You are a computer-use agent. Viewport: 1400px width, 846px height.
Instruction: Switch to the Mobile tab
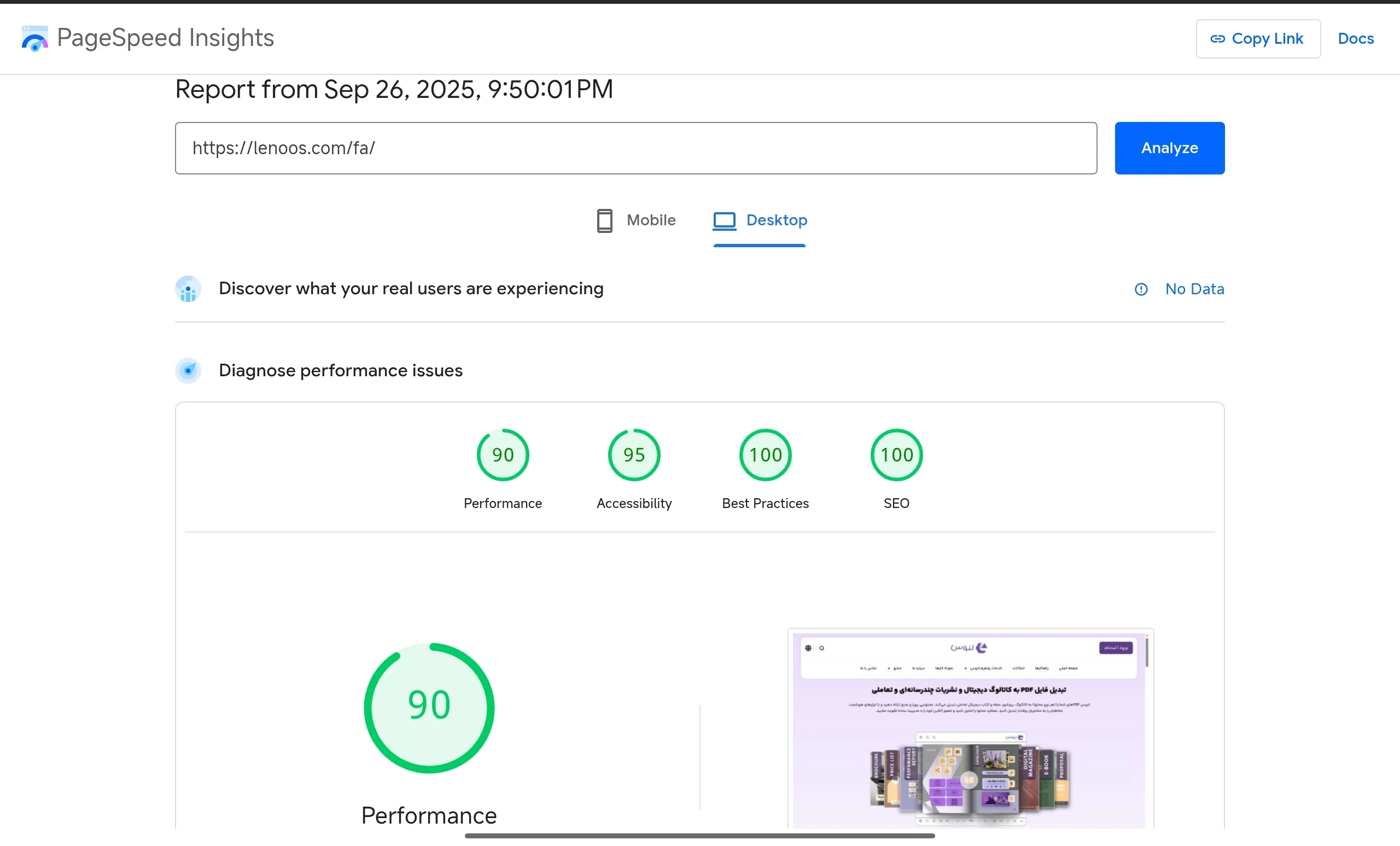[x=637, y=220]
